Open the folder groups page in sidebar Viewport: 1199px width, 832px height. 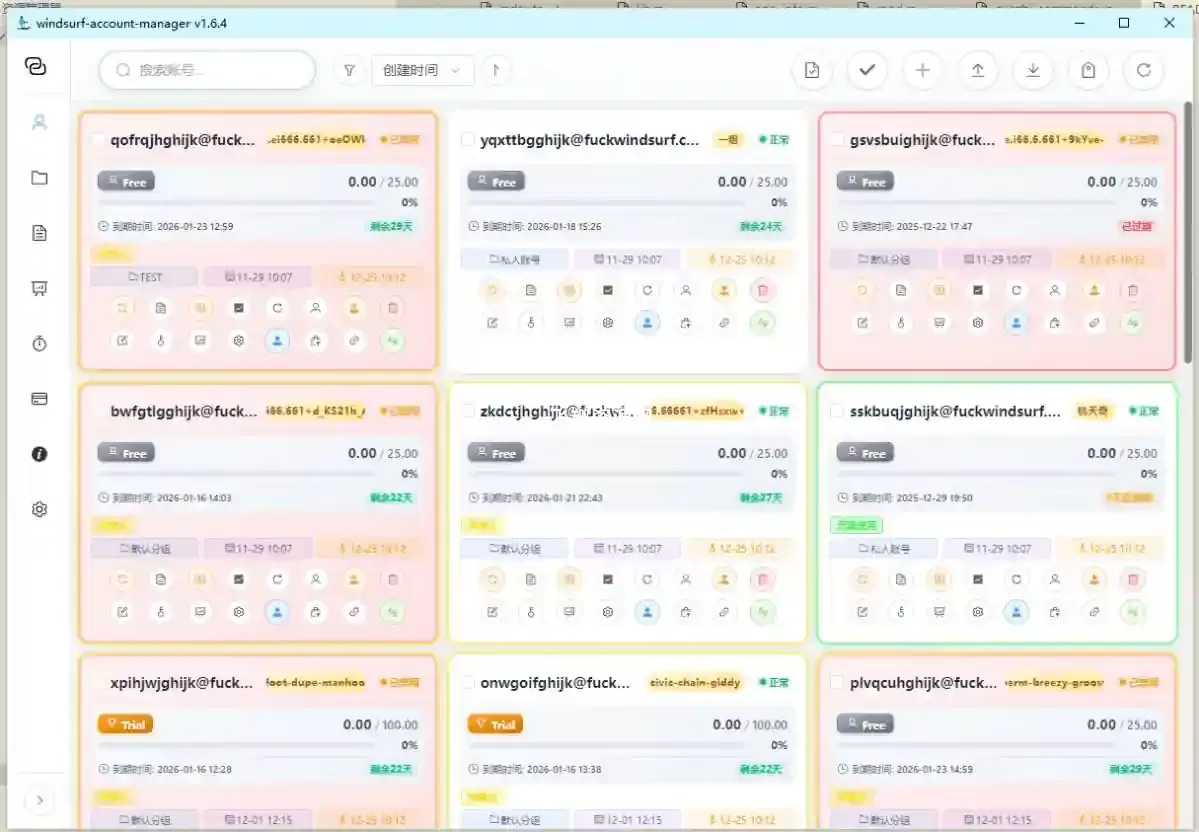pos(40,177)
